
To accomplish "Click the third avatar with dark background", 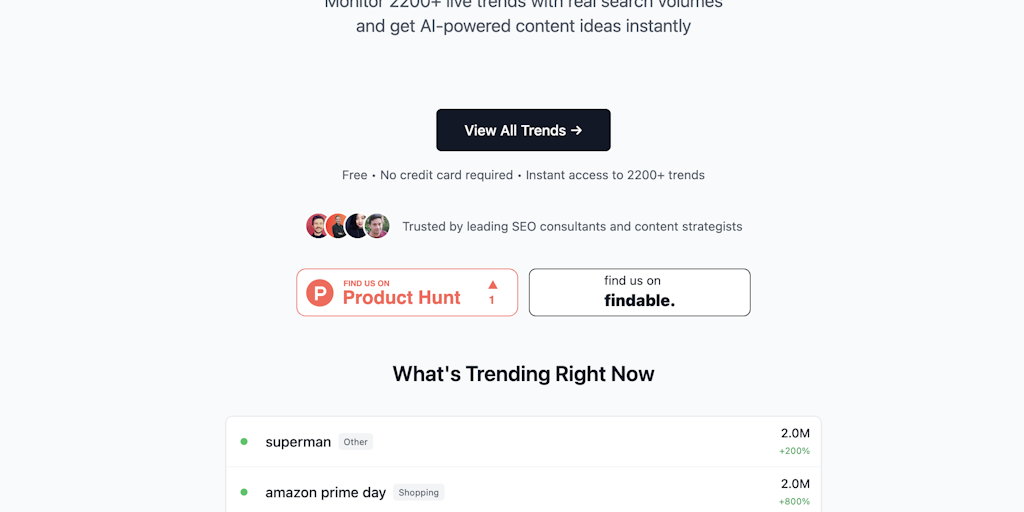I will [x=357, y=226].
